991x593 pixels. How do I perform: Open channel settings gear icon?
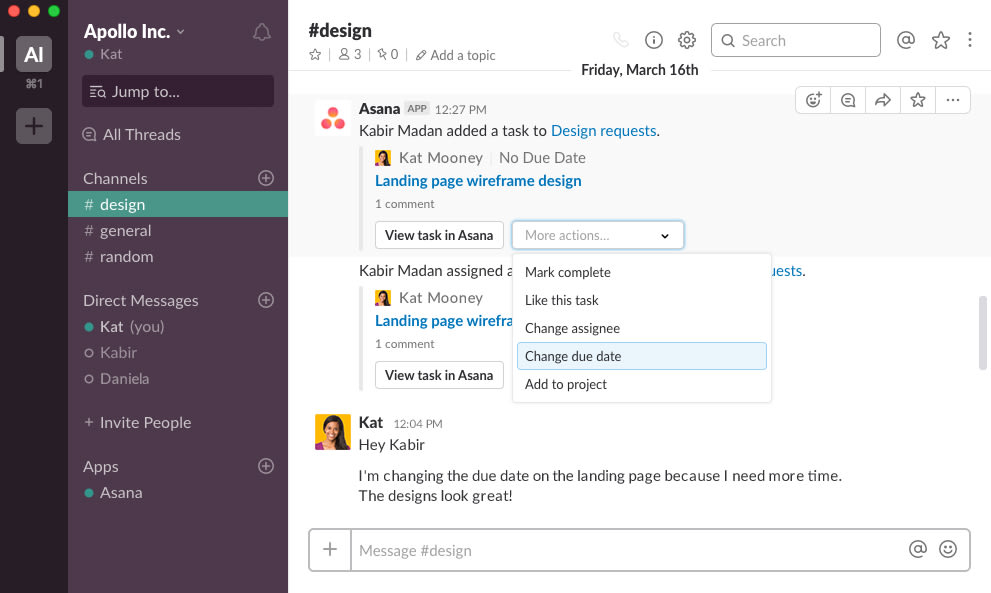tap(687, 40)
